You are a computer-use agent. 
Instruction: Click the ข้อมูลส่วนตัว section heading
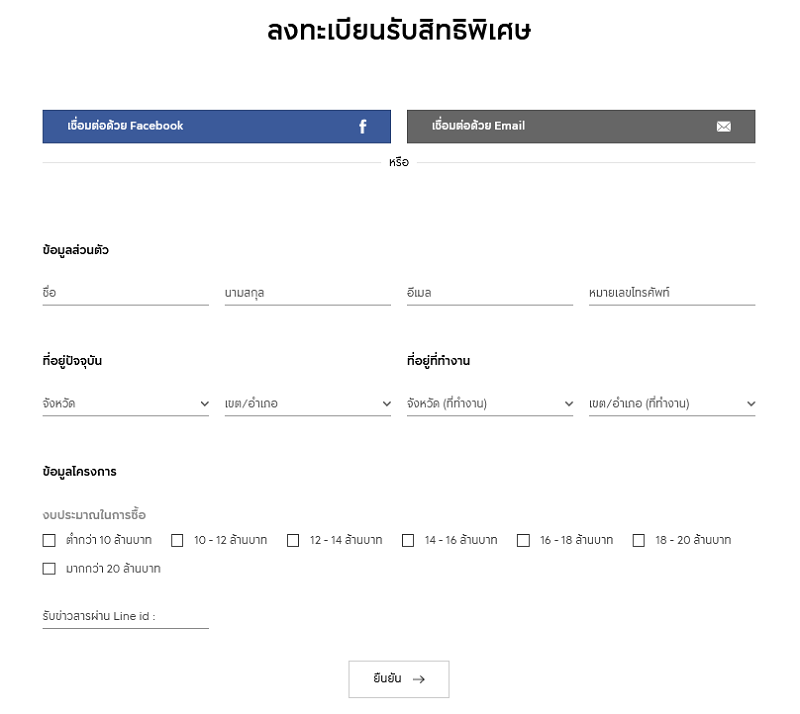point(76,250)
